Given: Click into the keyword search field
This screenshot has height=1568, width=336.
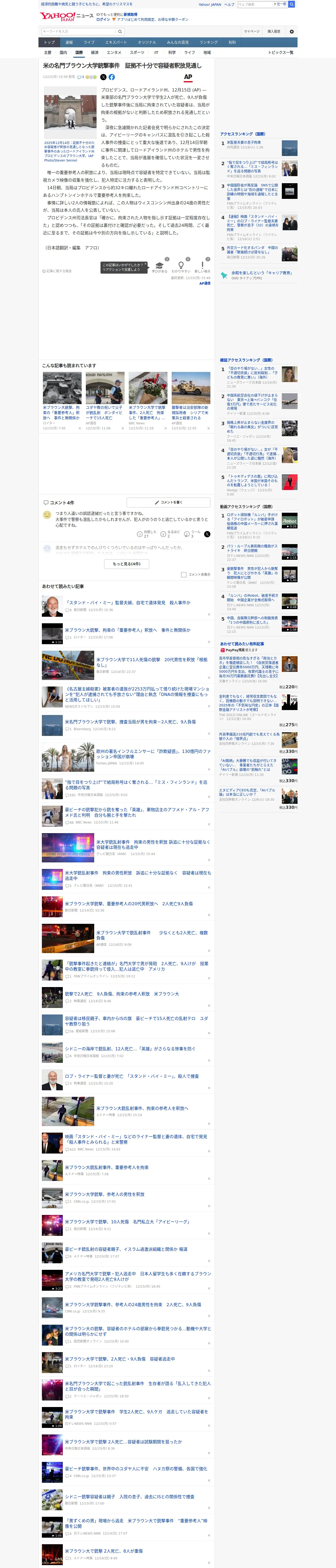Looking at the screenshot, I should pos(79,32).
